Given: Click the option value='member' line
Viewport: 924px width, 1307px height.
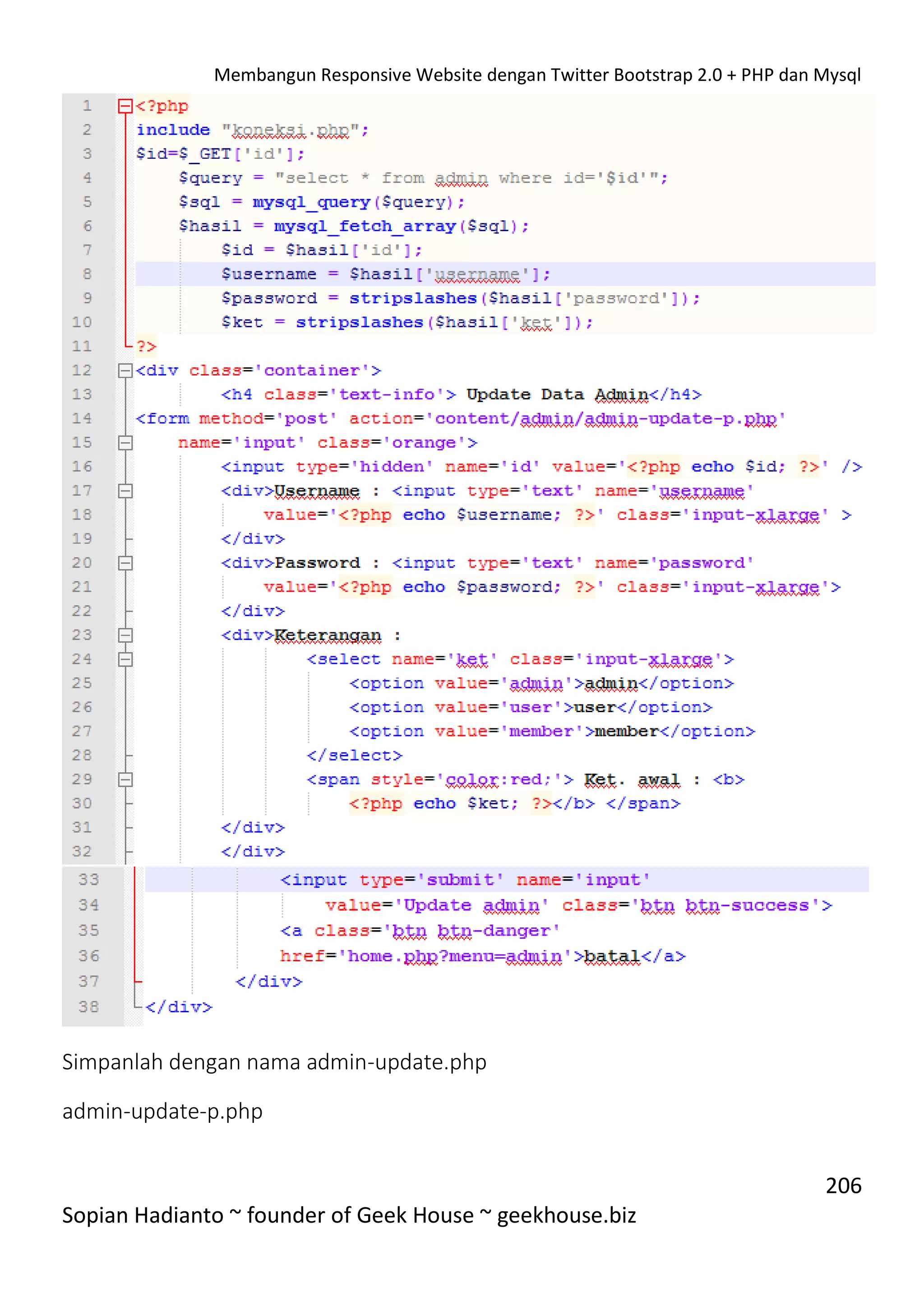Looking at the screenshot, I should [553, 732].
